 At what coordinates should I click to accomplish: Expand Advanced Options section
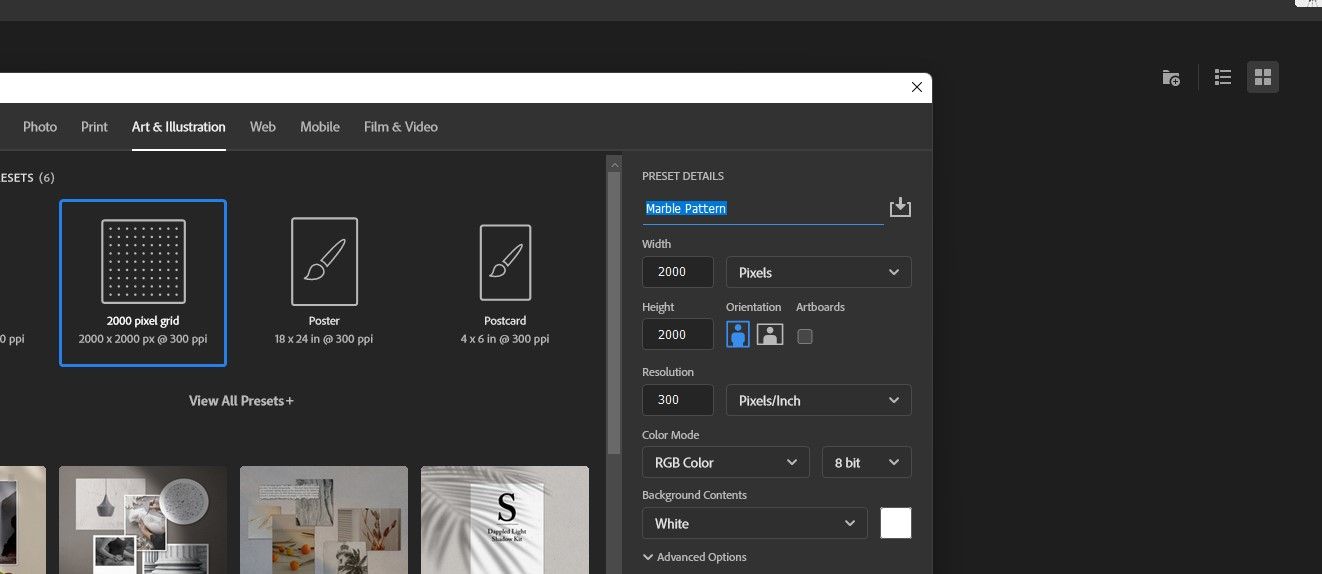click(x=695, y=557)
